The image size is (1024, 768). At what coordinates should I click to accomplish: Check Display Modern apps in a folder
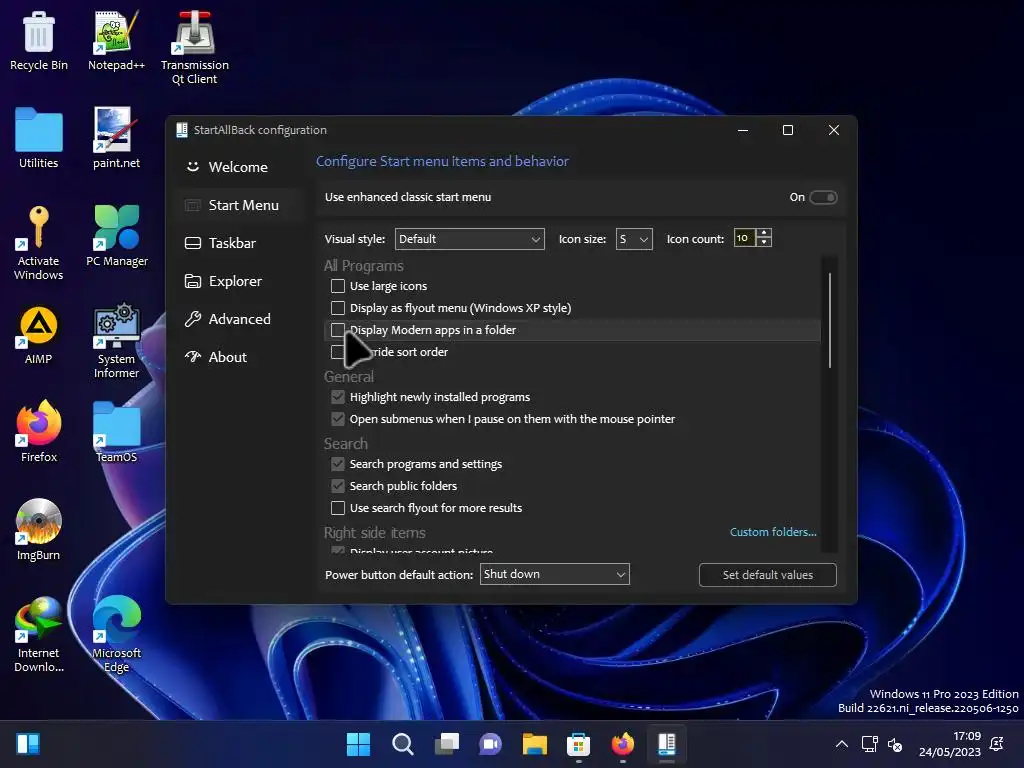pos(338,330)
